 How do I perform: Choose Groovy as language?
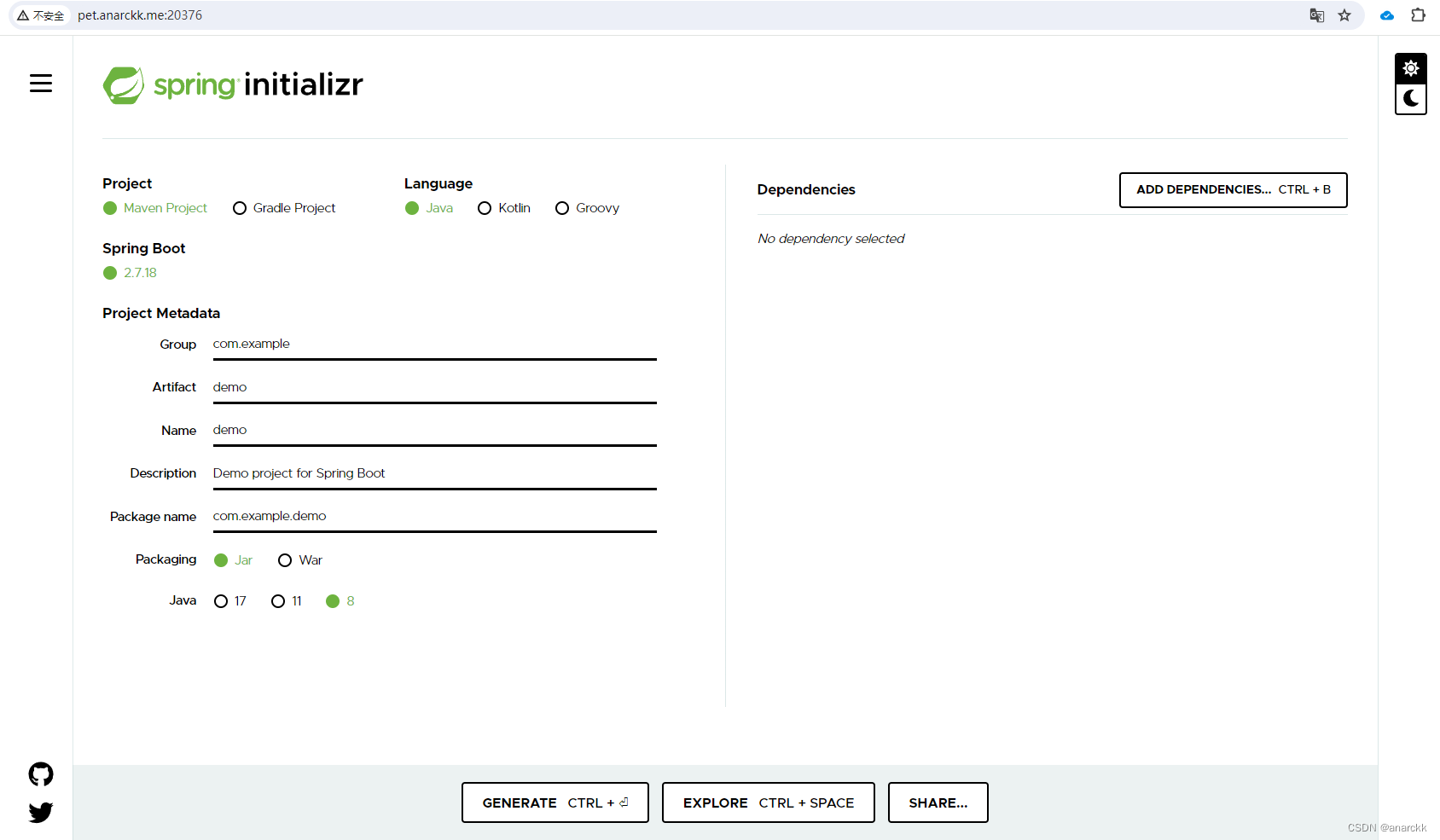point(587,208)
